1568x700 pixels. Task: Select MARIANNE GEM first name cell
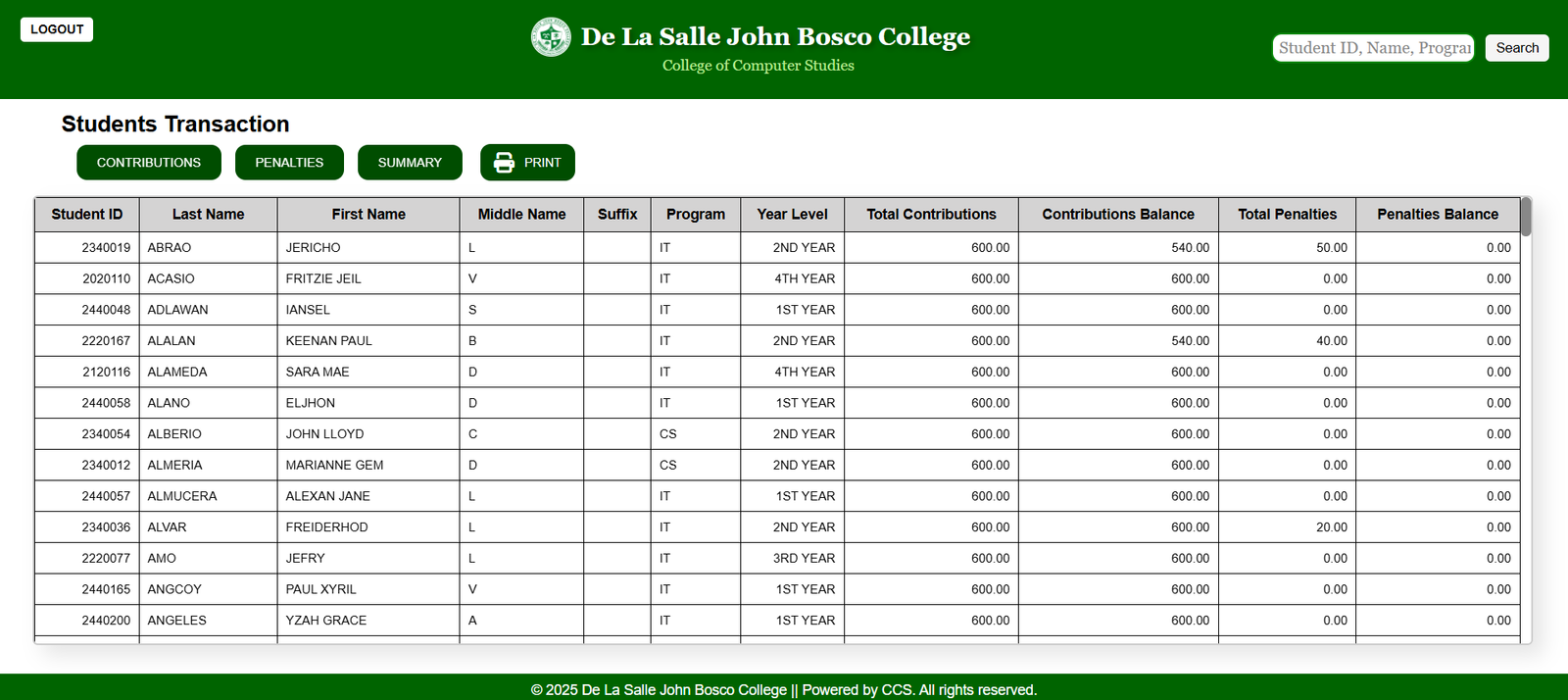[x=334, y=465]
